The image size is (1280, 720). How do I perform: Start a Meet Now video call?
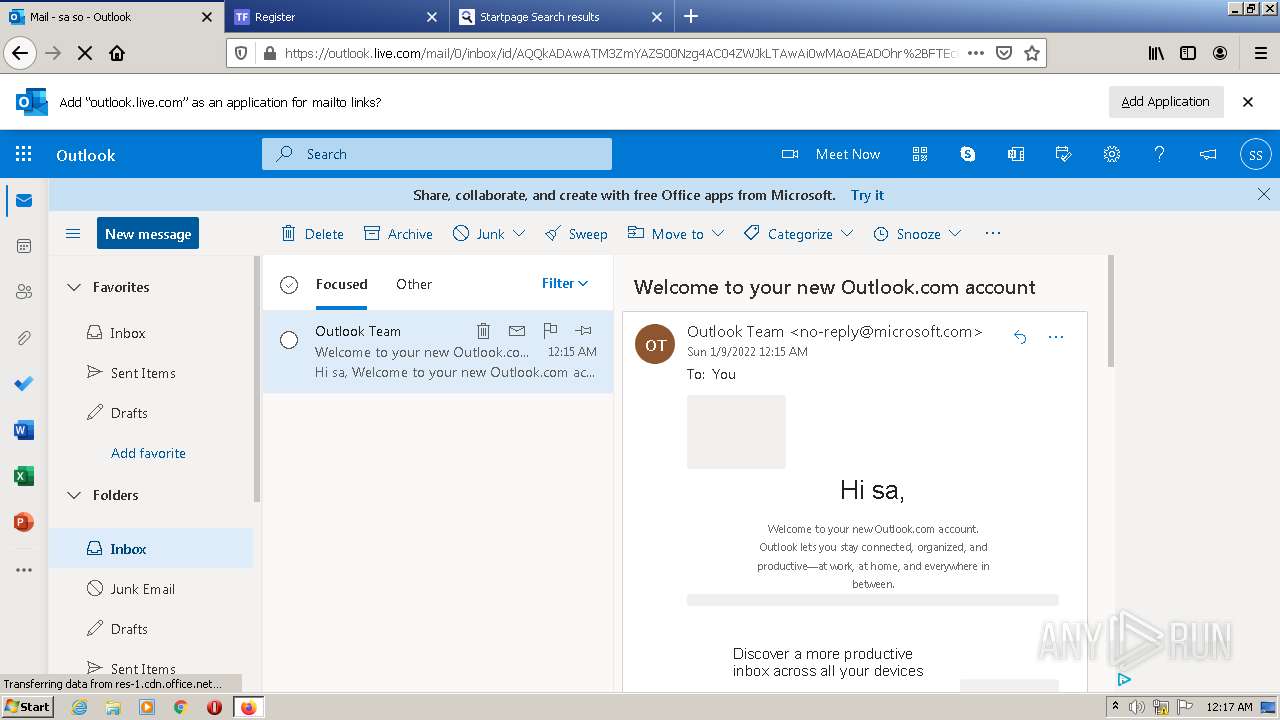pyautogui.click(x=830, y=154)
